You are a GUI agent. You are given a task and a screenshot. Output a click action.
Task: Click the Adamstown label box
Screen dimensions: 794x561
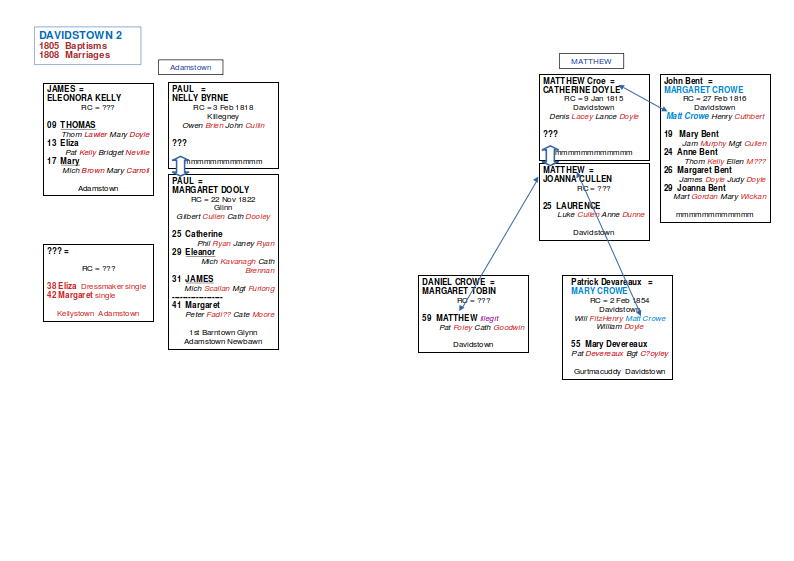tap(190, 67)
